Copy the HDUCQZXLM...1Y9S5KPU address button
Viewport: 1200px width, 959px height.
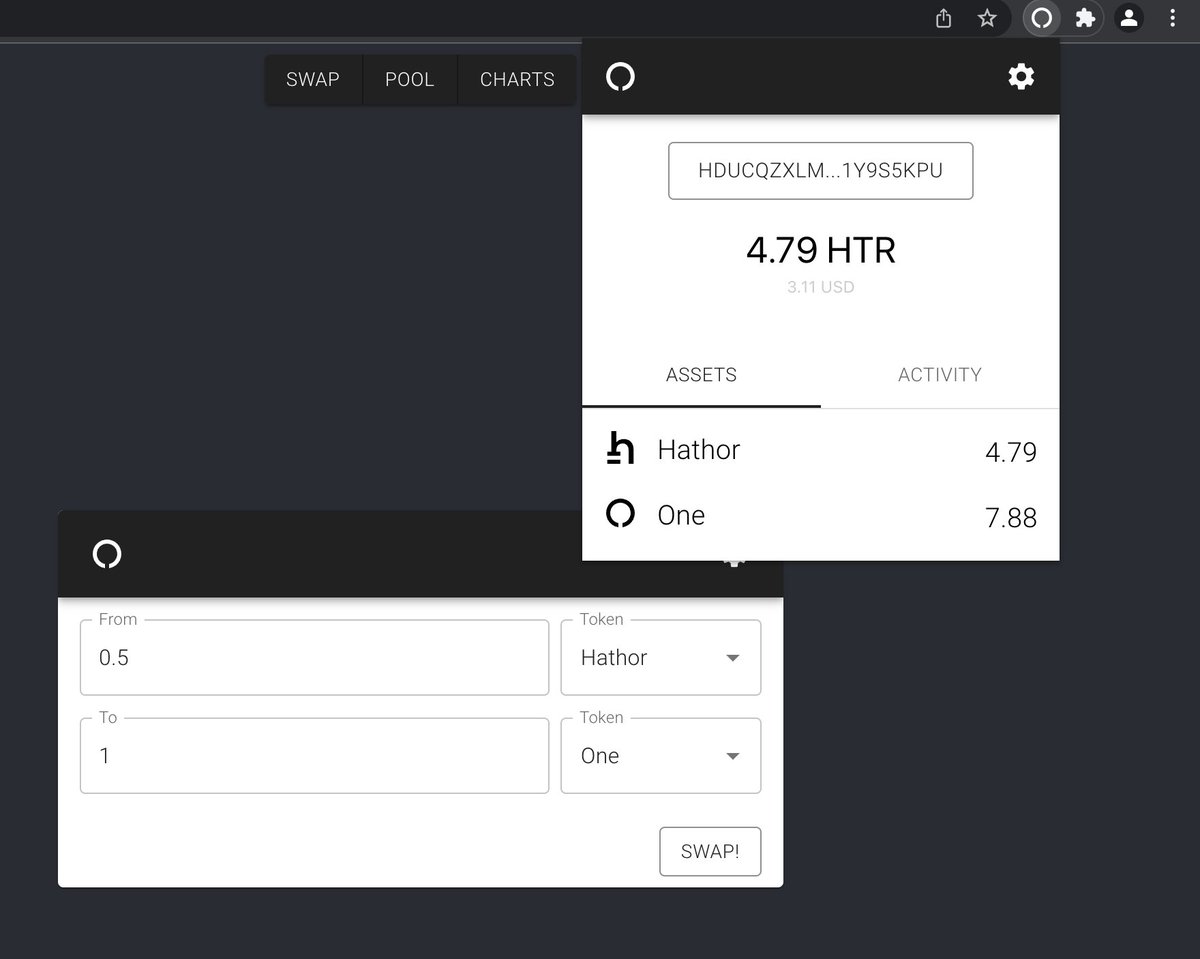tap(821, 171)
